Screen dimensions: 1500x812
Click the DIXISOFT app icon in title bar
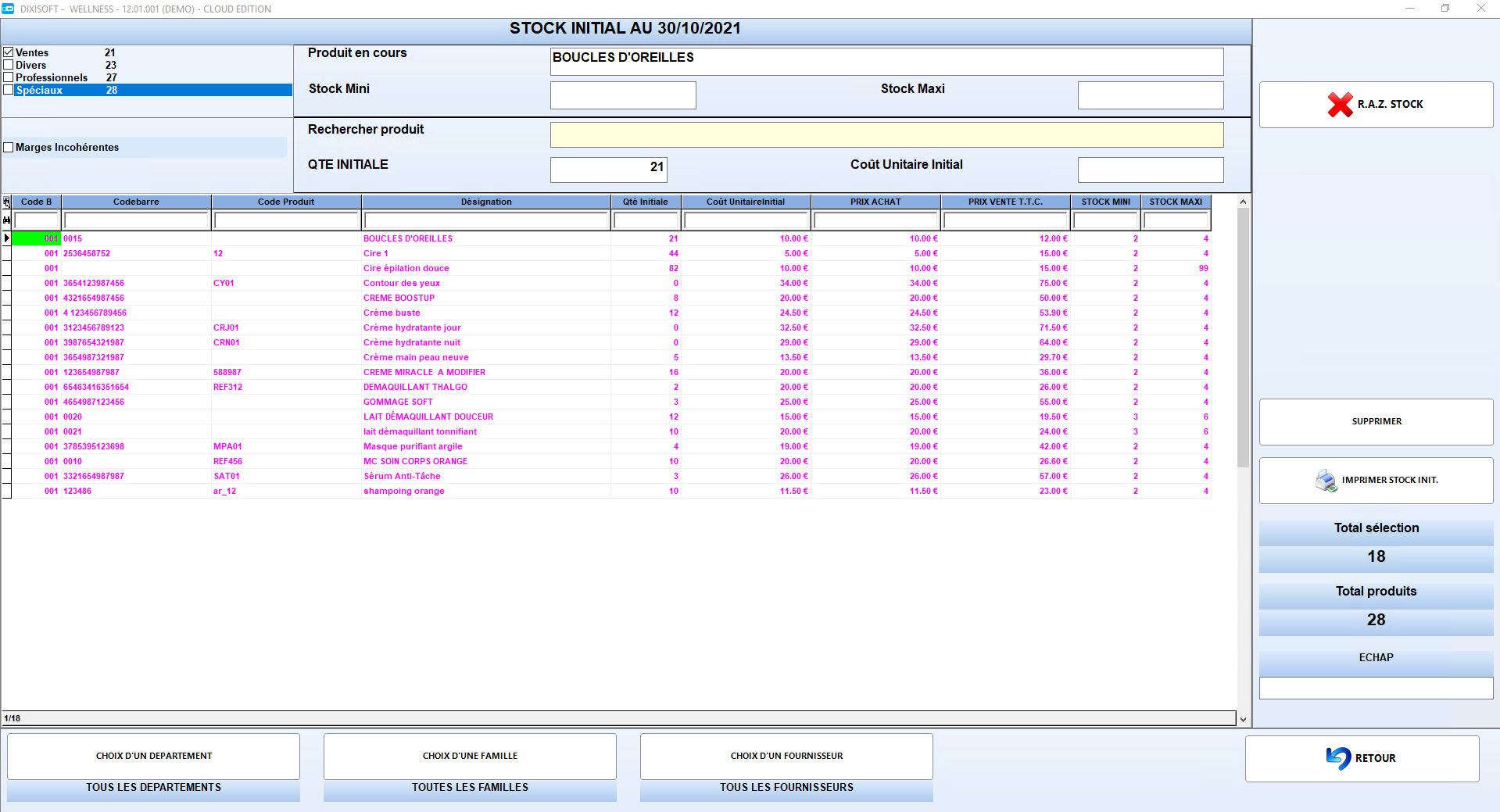point(8,9)
